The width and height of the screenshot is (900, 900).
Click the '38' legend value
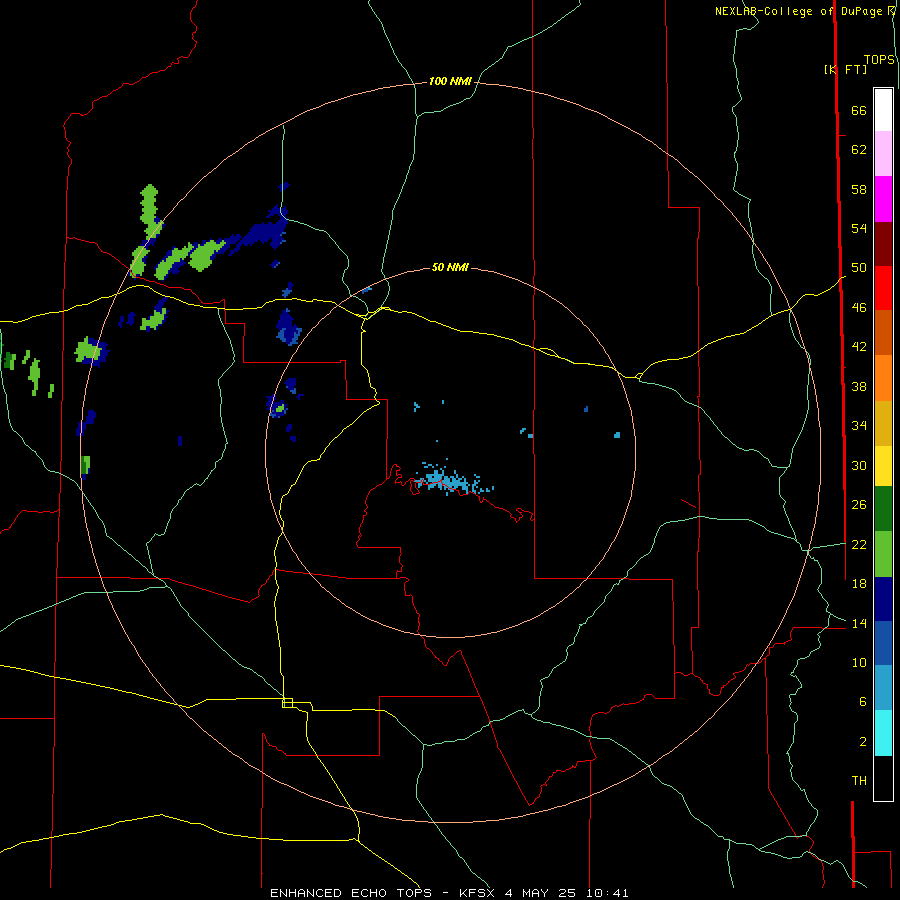pos(859,386)
